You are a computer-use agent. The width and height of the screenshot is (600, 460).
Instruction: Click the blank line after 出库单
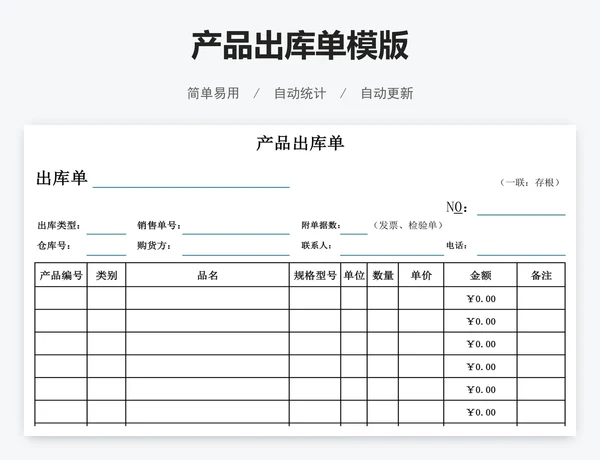click(x=191, y=187)
